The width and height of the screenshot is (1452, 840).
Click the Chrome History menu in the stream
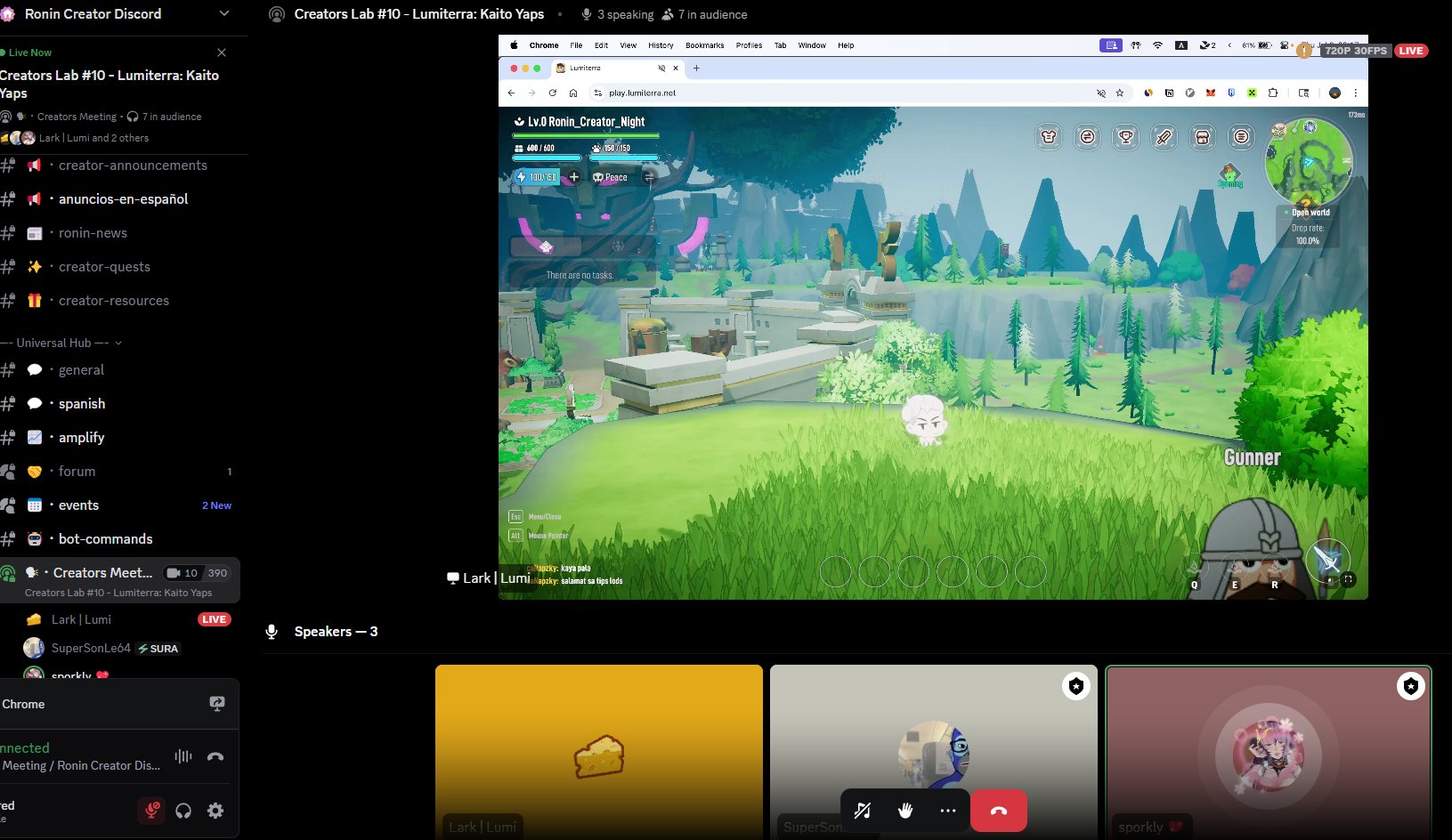click(x=661, y=45)
